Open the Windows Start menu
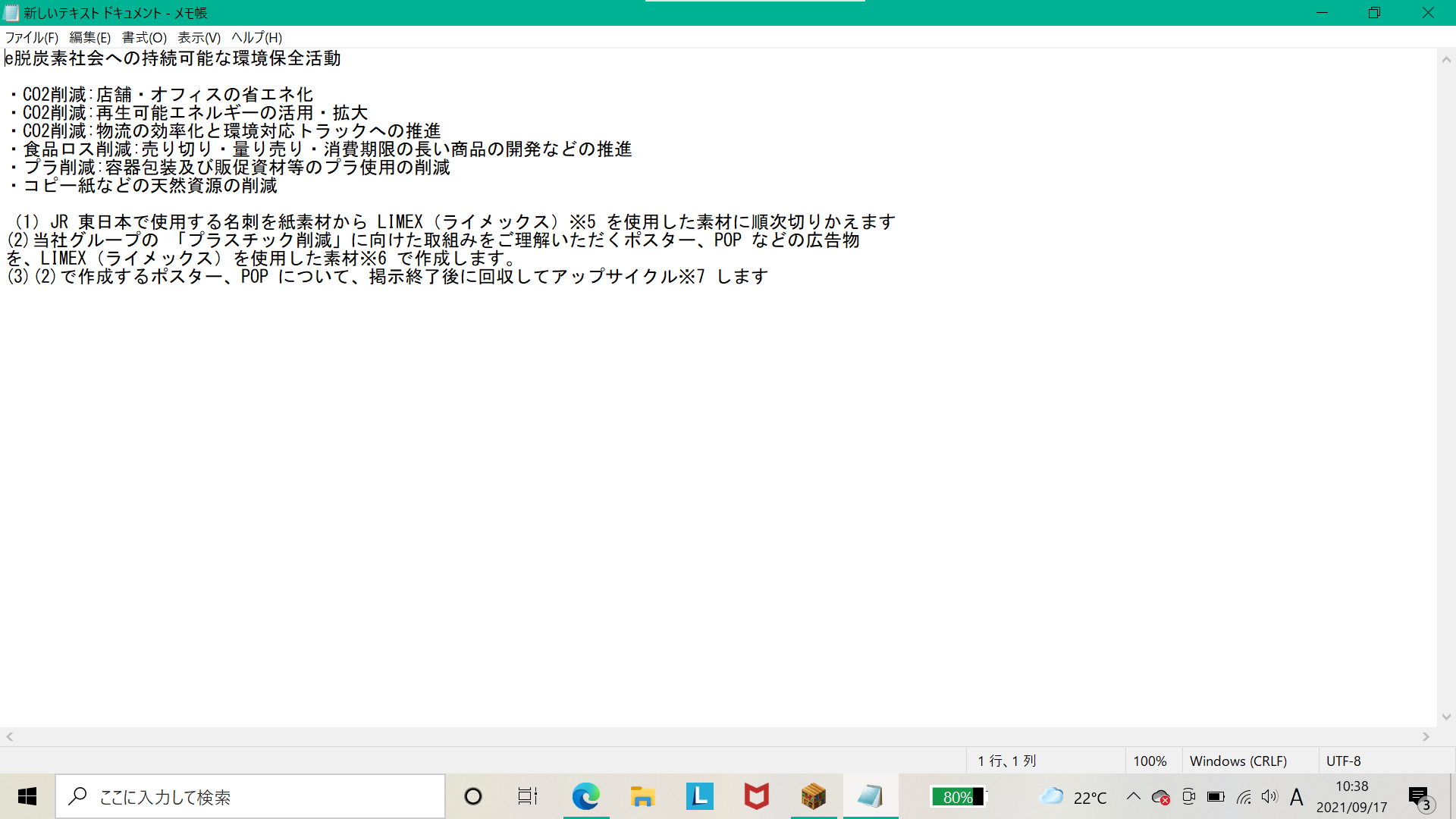 tap(27, 796)
